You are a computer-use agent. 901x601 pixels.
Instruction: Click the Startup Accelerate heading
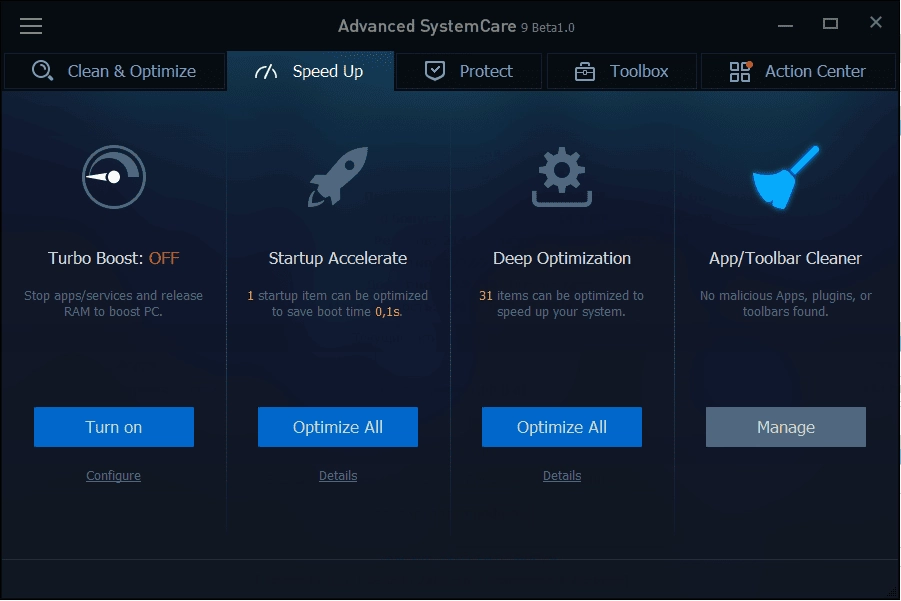coord(338,259)
